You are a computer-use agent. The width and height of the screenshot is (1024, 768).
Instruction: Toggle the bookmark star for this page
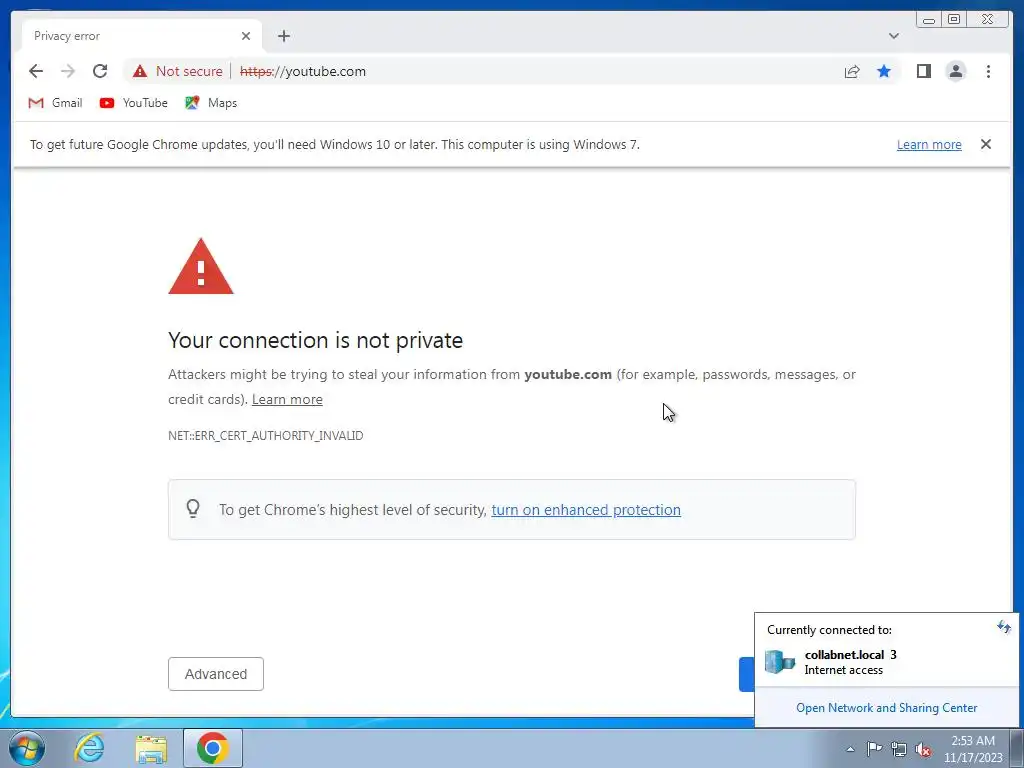point(884,71)
